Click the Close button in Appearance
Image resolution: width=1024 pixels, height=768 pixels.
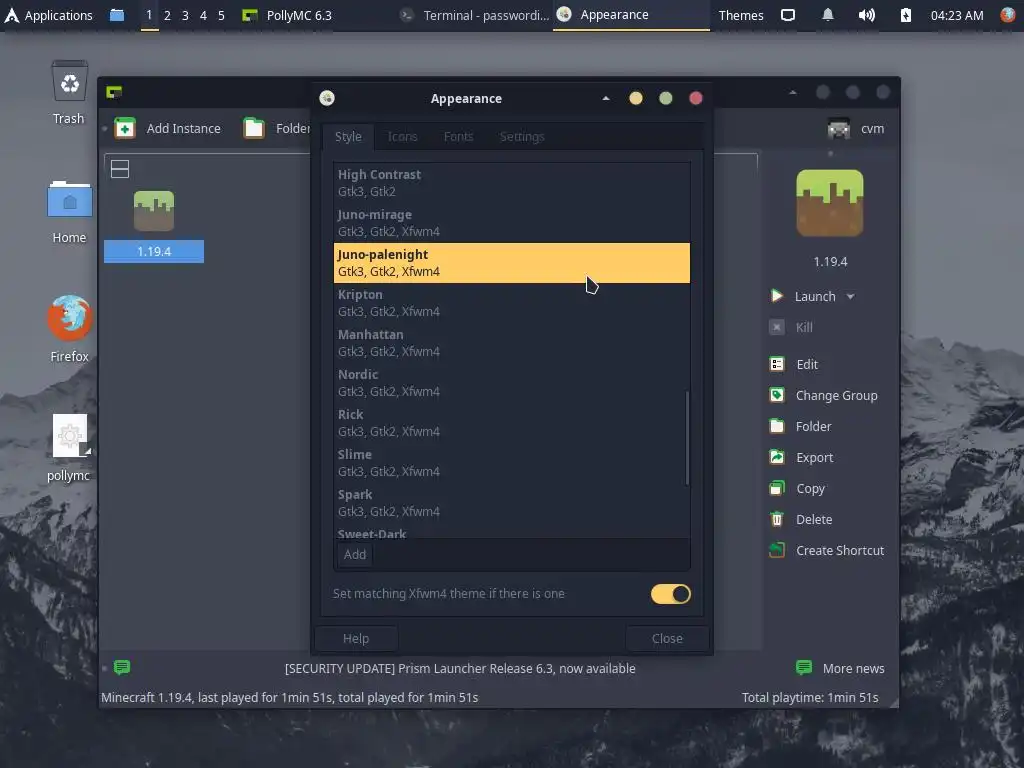point(667,638)
